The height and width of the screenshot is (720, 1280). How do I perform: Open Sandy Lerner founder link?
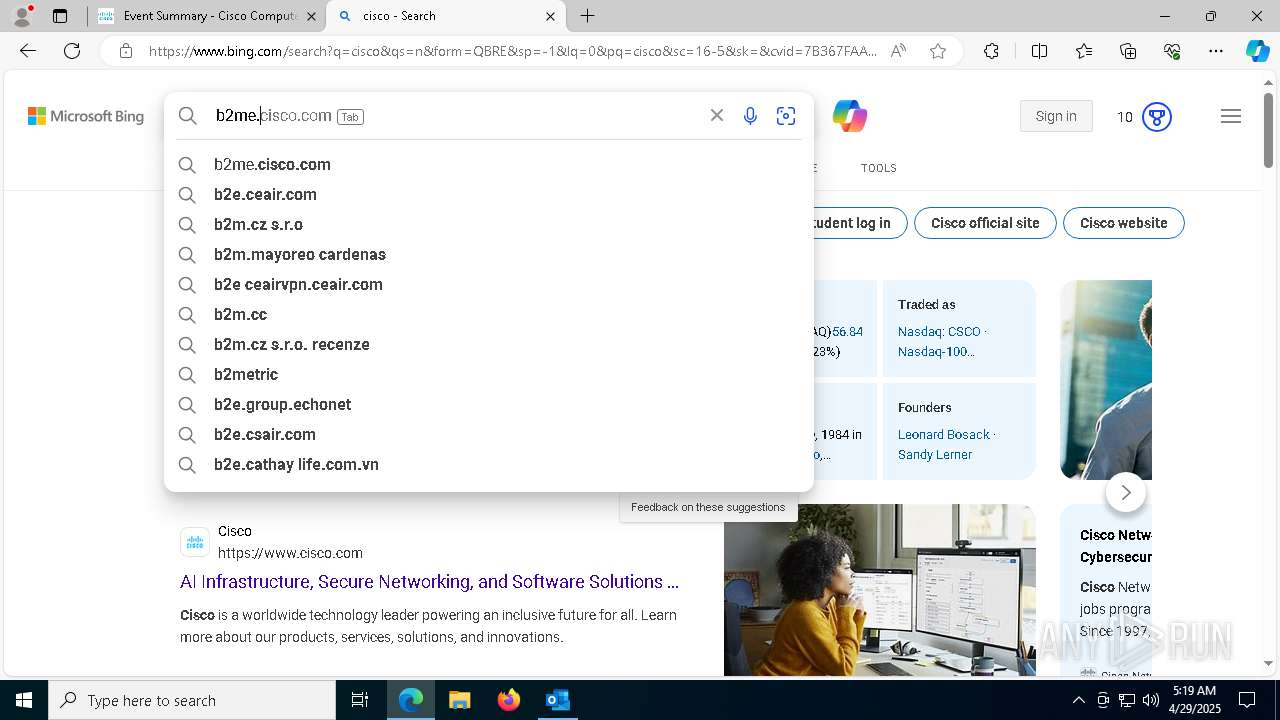(935, 454)
